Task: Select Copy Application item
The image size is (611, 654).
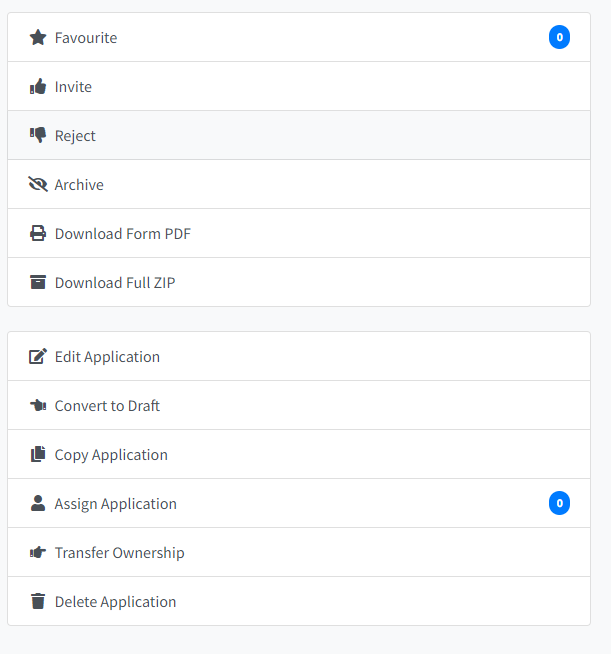Action: point(299,454)
